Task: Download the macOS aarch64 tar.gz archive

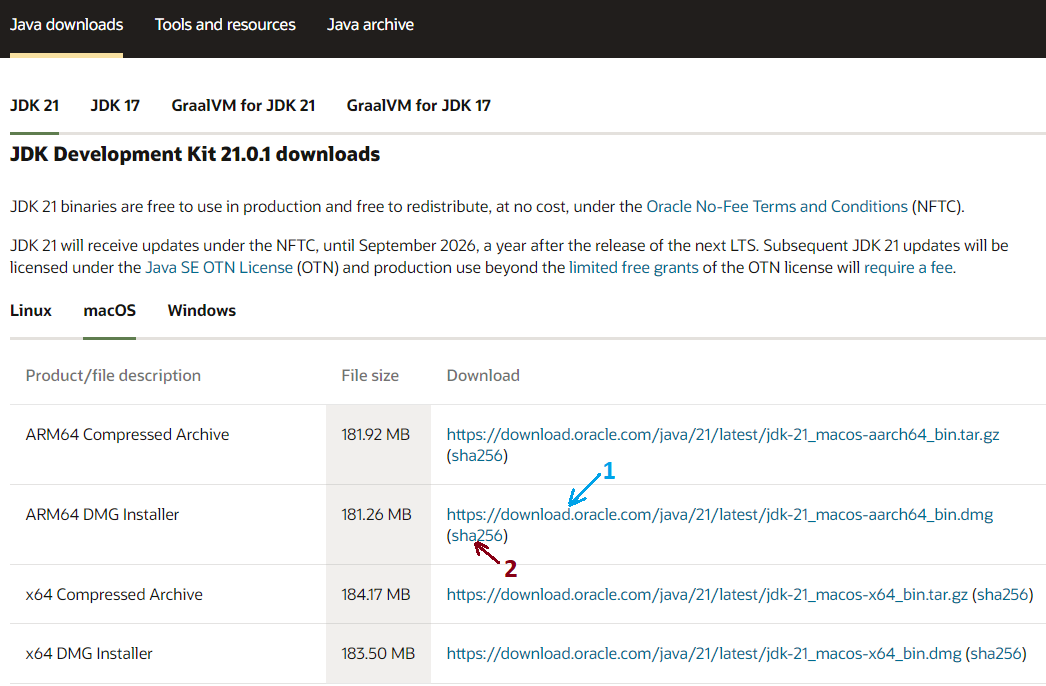Action: click(x=722, y=434)
